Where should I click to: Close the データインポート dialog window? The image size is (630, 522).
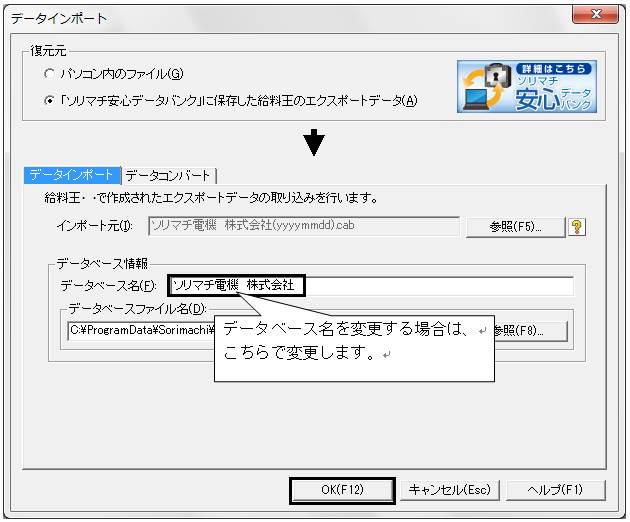pos(595,14)
